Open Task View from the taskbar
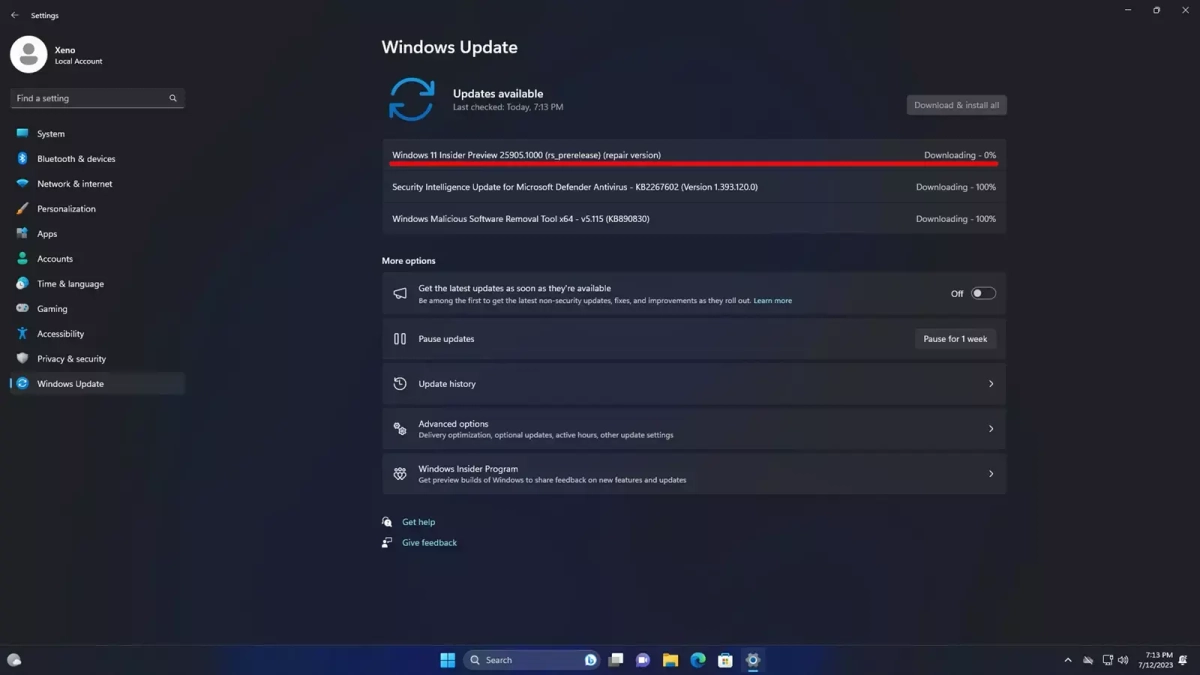 coord(616,660)
